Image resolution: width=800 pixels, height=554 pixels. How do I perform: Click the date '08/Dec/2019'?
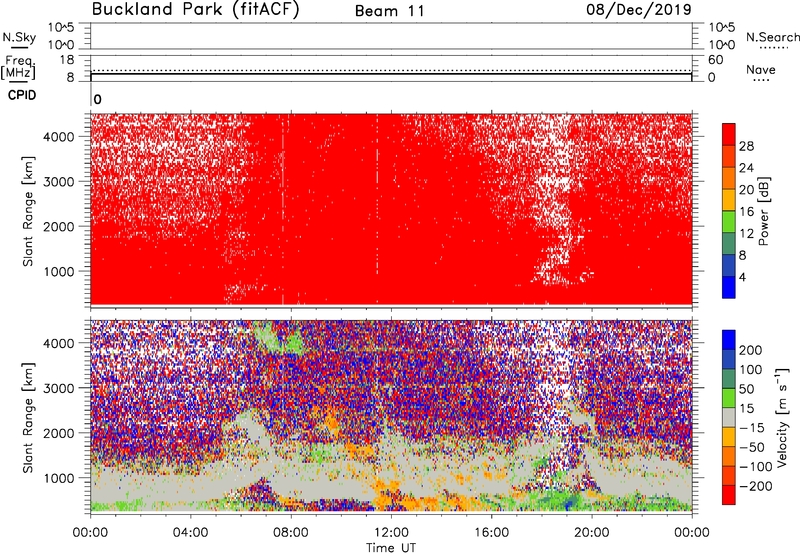tap(639, 10)
